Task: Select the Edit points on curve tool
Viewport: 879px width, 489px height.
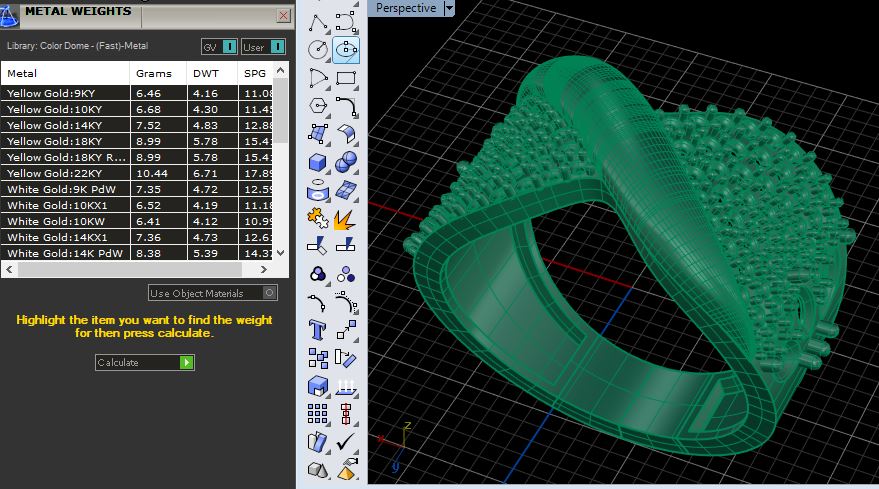Action: click(x=318, y=302)
